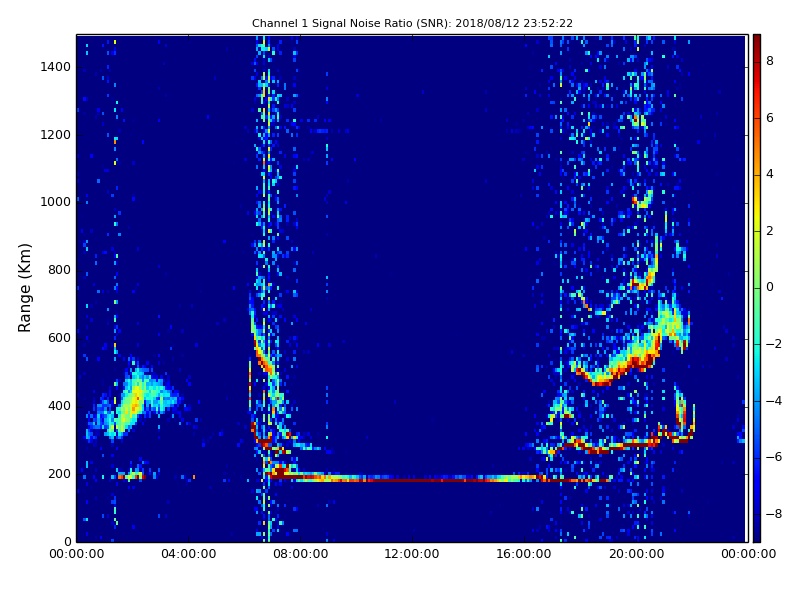The height and width of the screenshot is (600, 800).
Task: Click the 400 range tick label
Action: 59,406
